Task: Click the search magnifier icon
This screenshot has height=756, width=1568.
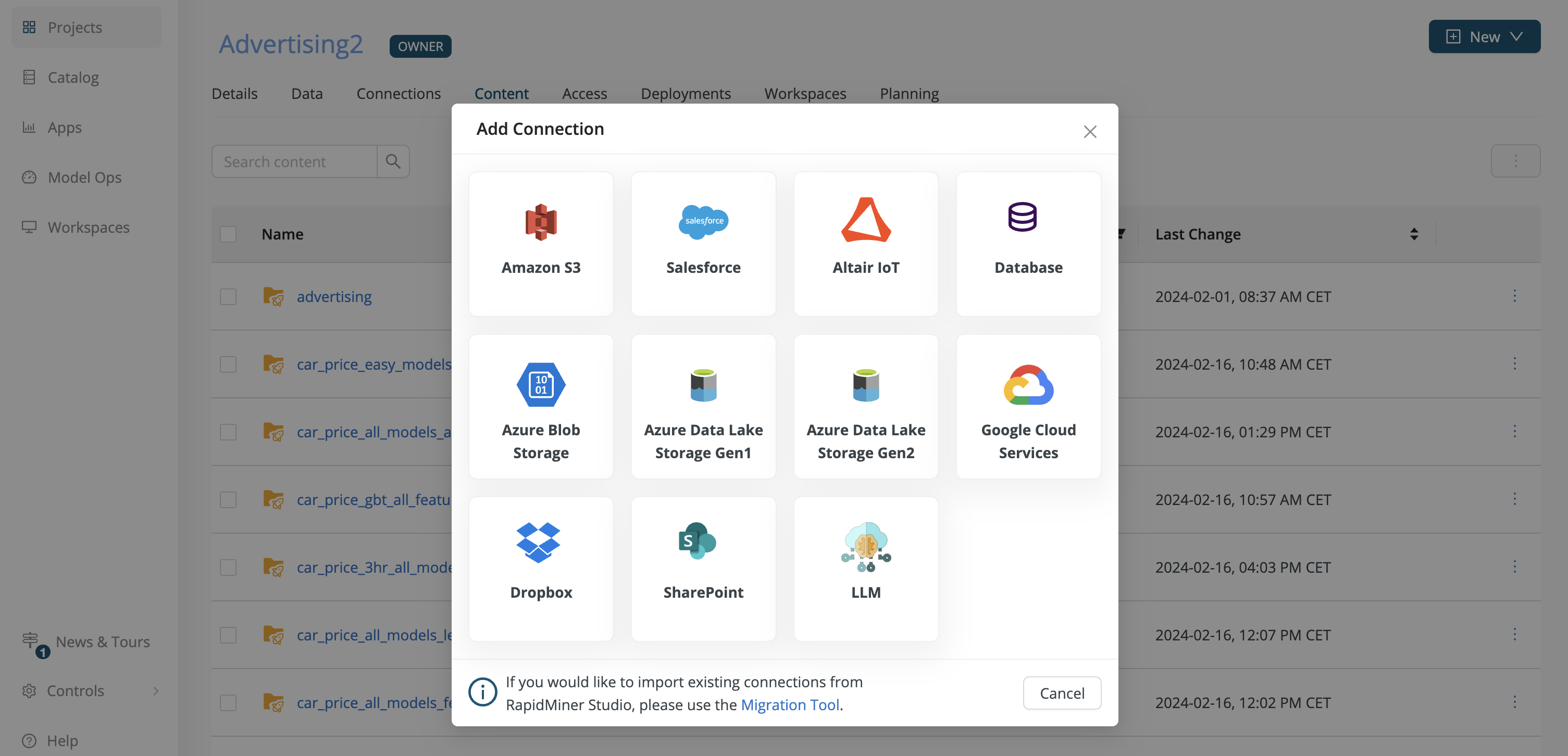Action: 393,161
